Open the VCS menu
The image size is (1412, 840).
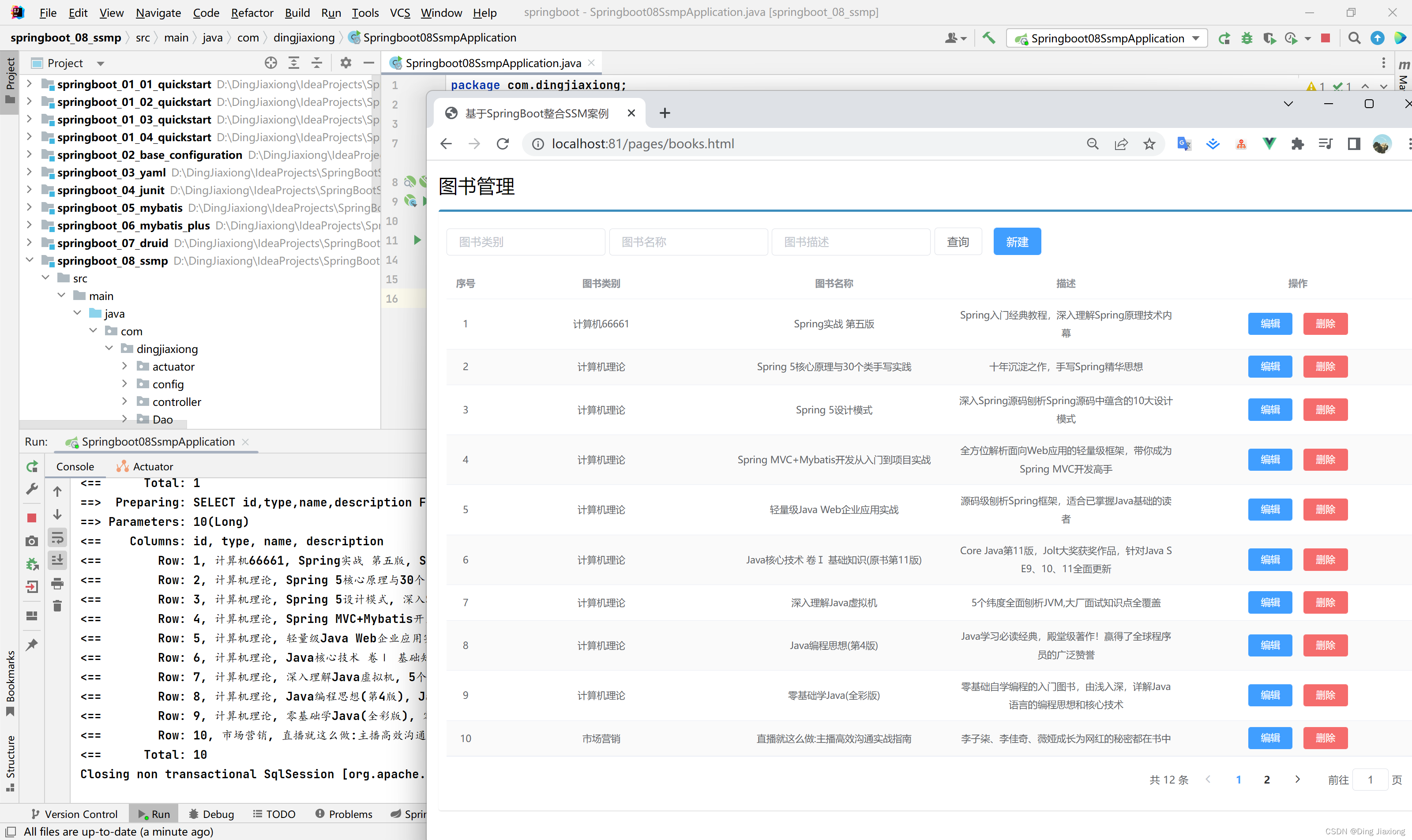[400, 12]
